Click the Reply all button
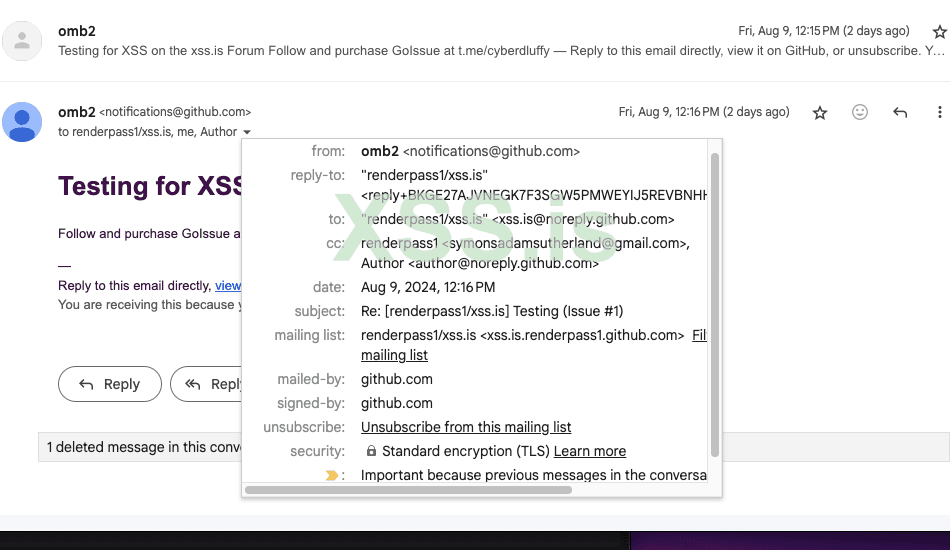The width and height of the screenshot is (950, 550). (206, 384)
